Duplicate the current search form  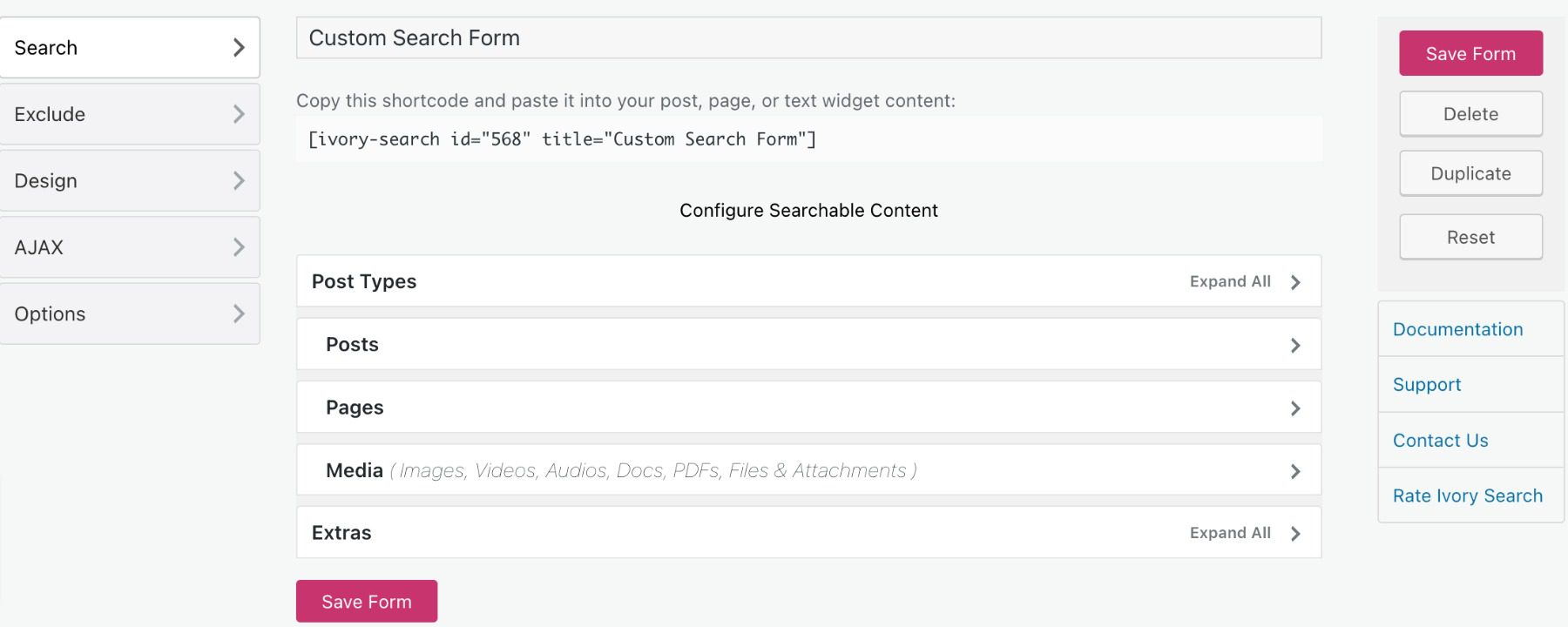(x=1470, y=173)
